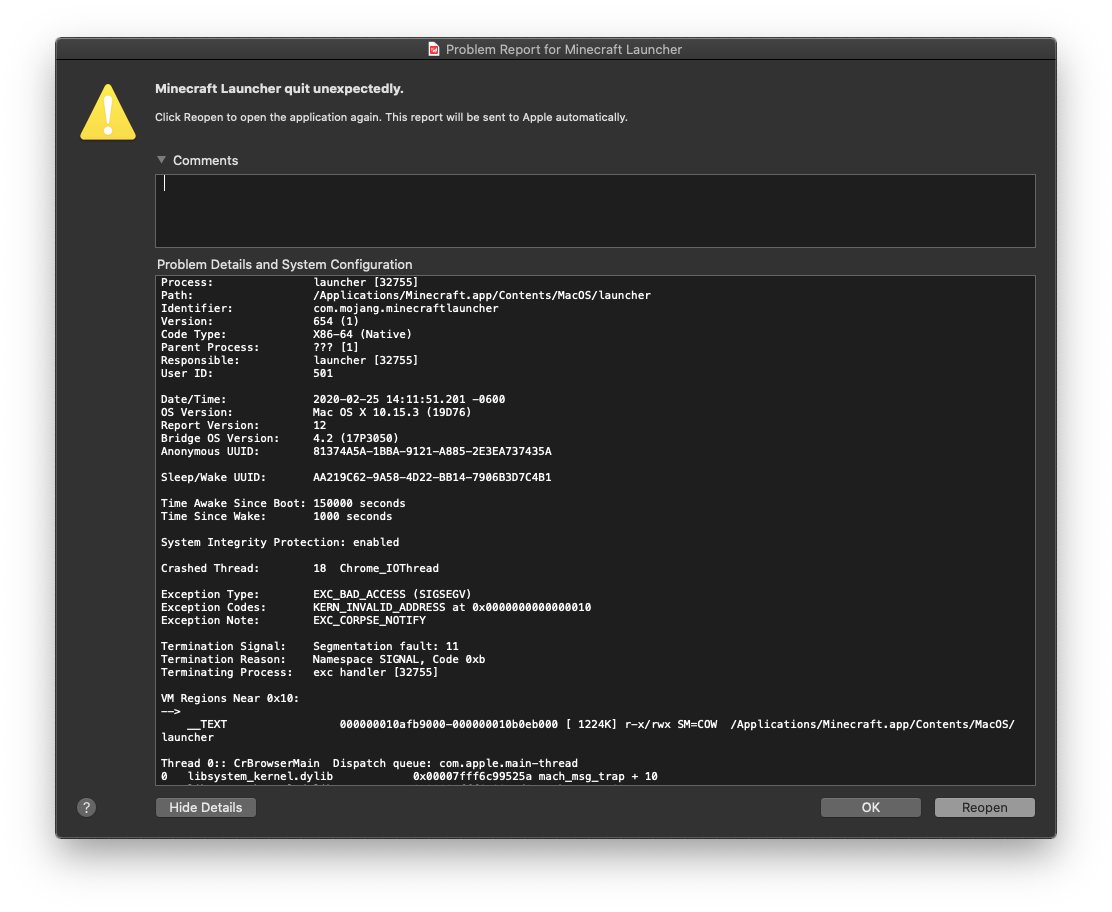The height and width of the screenshot is (912, 1112).
Task: Click the 'Process: launcher [32755]' line
Action: pyautogui.click(x=289, y=282)
